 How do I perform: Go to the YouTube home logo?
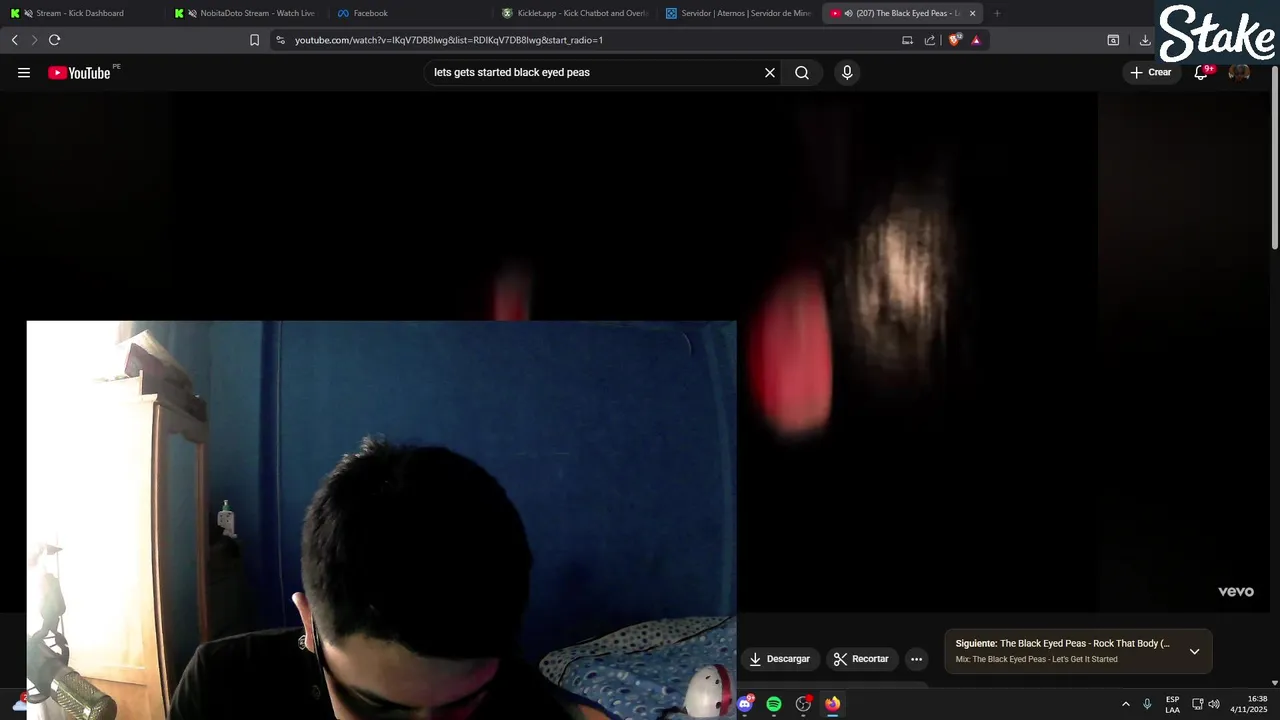click(80, 72)
